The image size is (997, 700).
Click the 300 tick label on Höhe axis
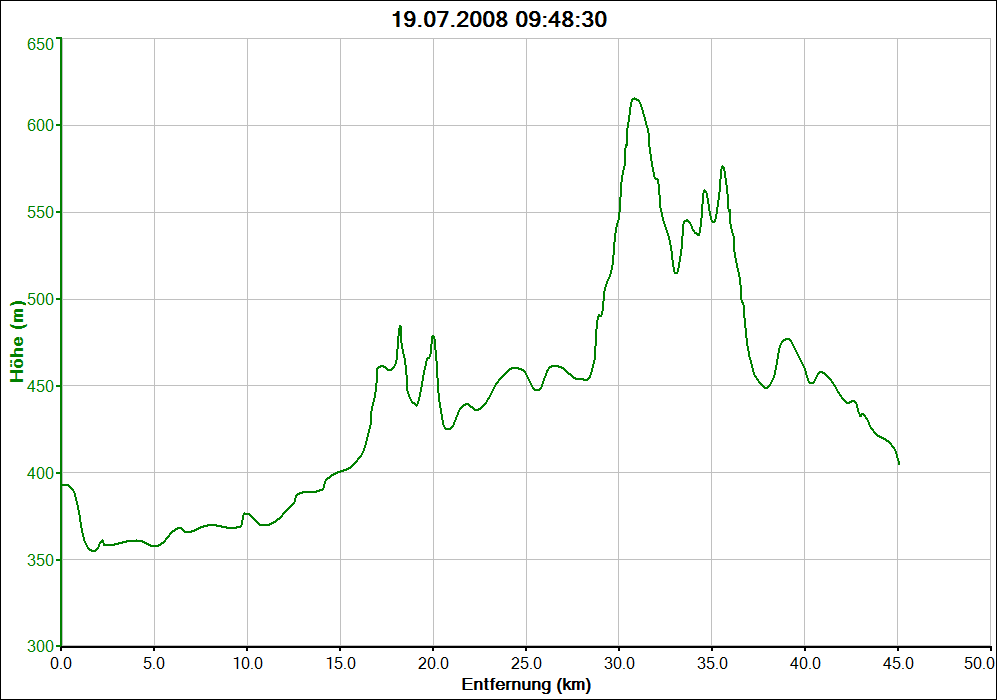[38, 645]
